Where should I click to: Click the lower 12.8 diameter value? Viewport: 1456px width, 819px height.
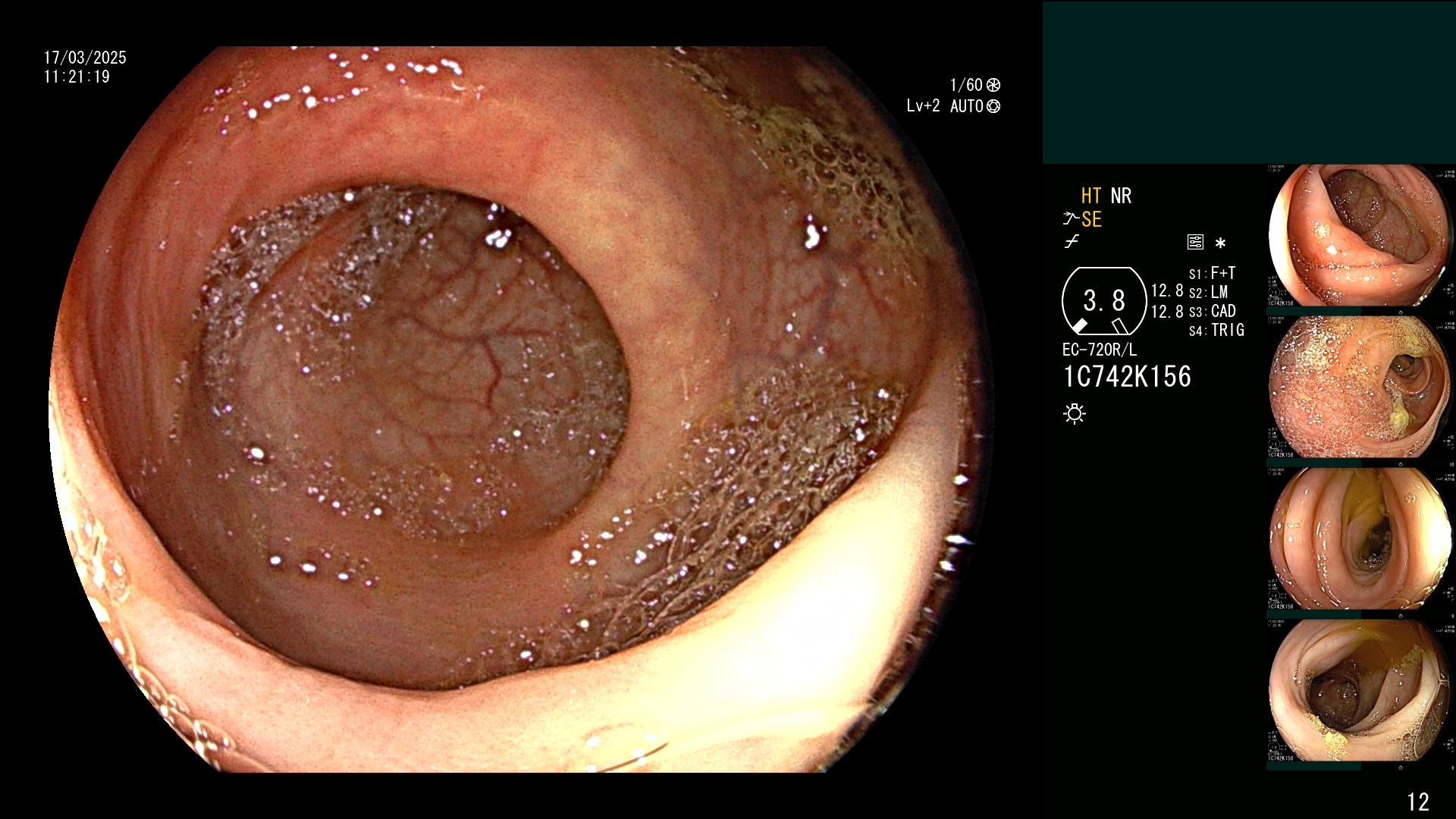click(x=1167, y=312)
